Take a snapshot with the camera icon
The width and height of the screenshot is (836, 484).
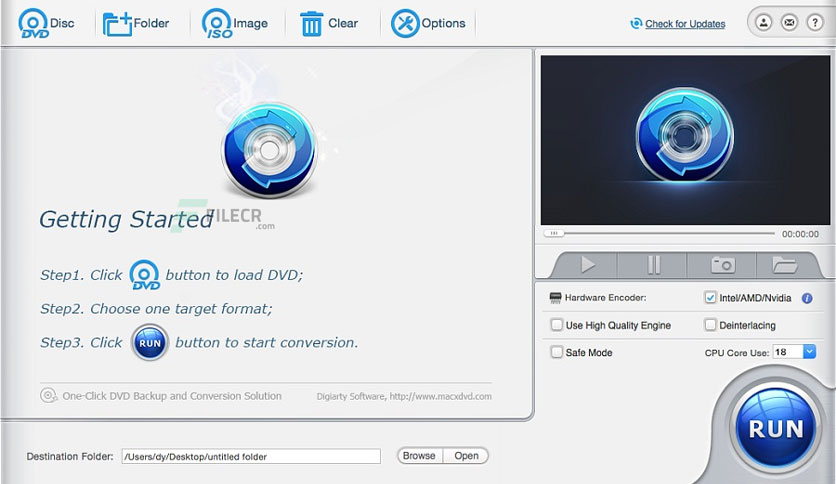point(722,264)
